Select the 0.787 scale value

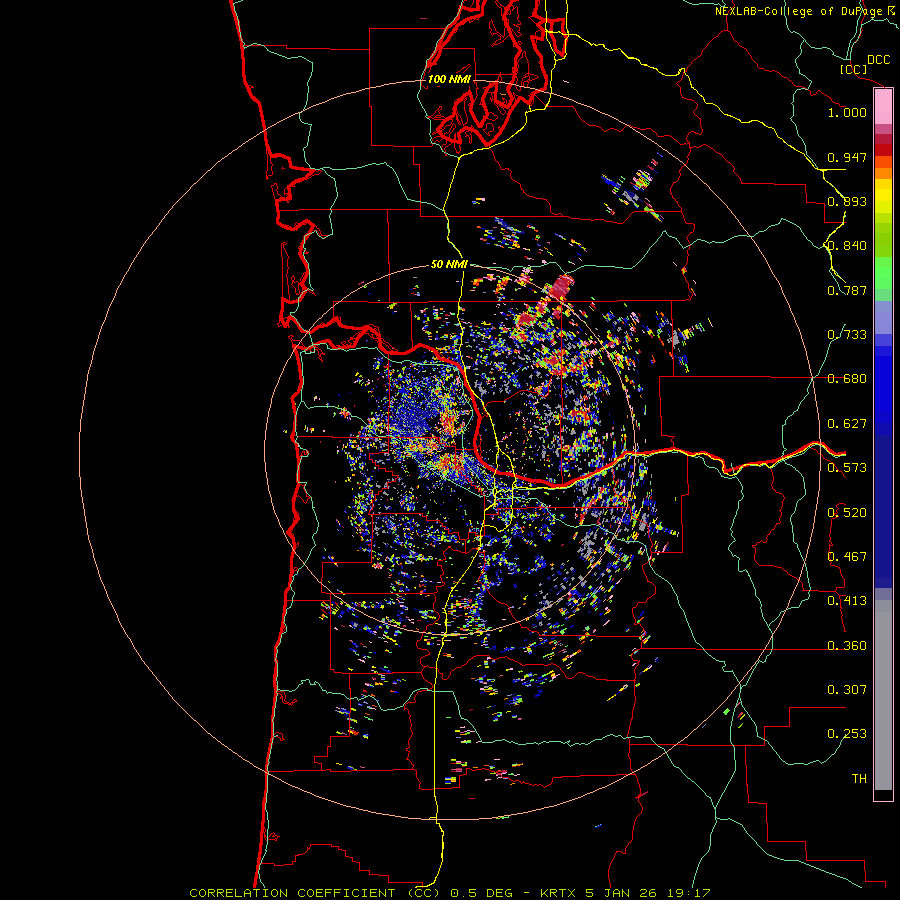(x=847, y=290)
